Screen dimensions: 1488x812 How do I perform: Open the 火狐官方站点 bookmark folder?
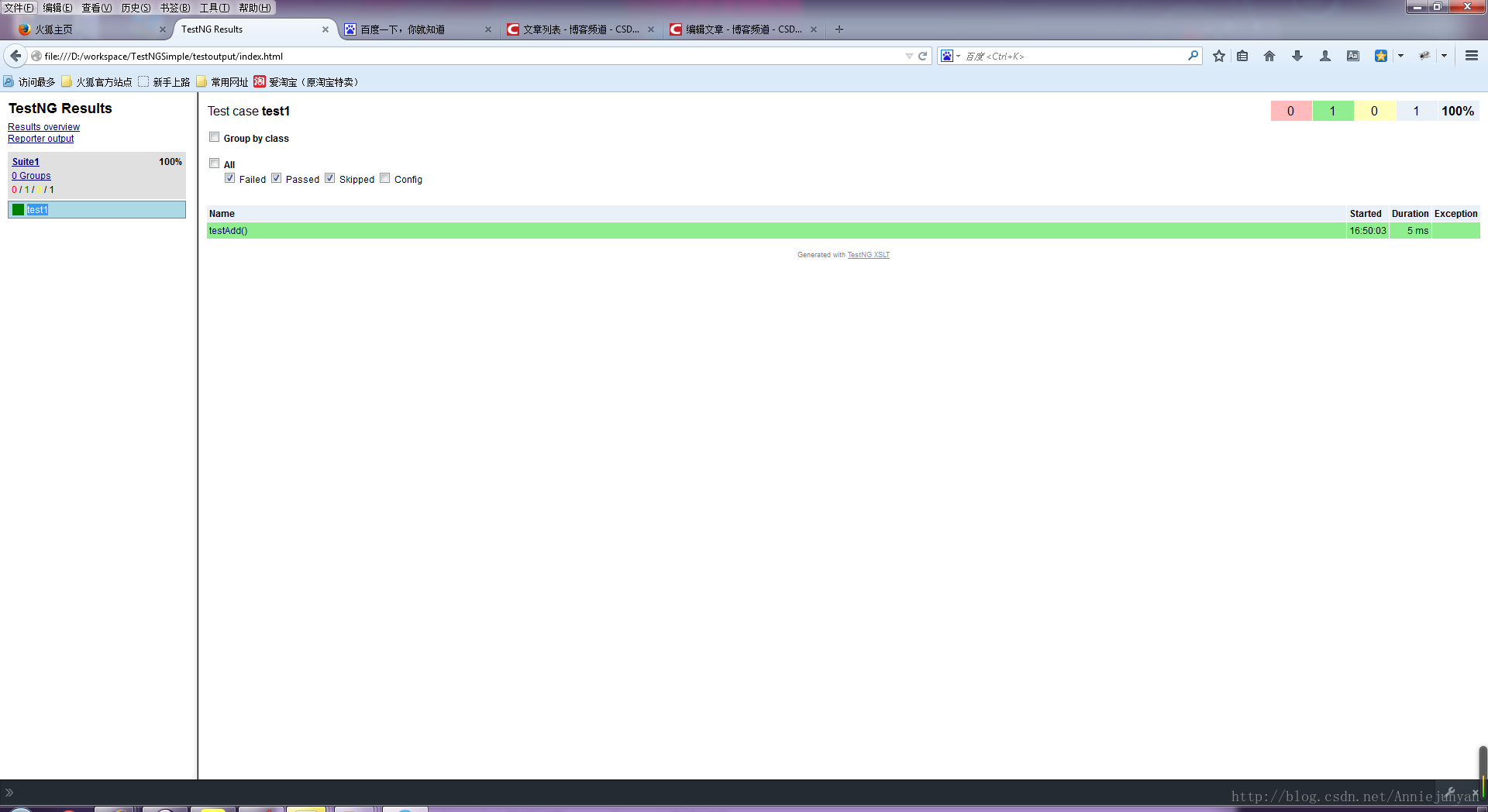click(97, 82)
